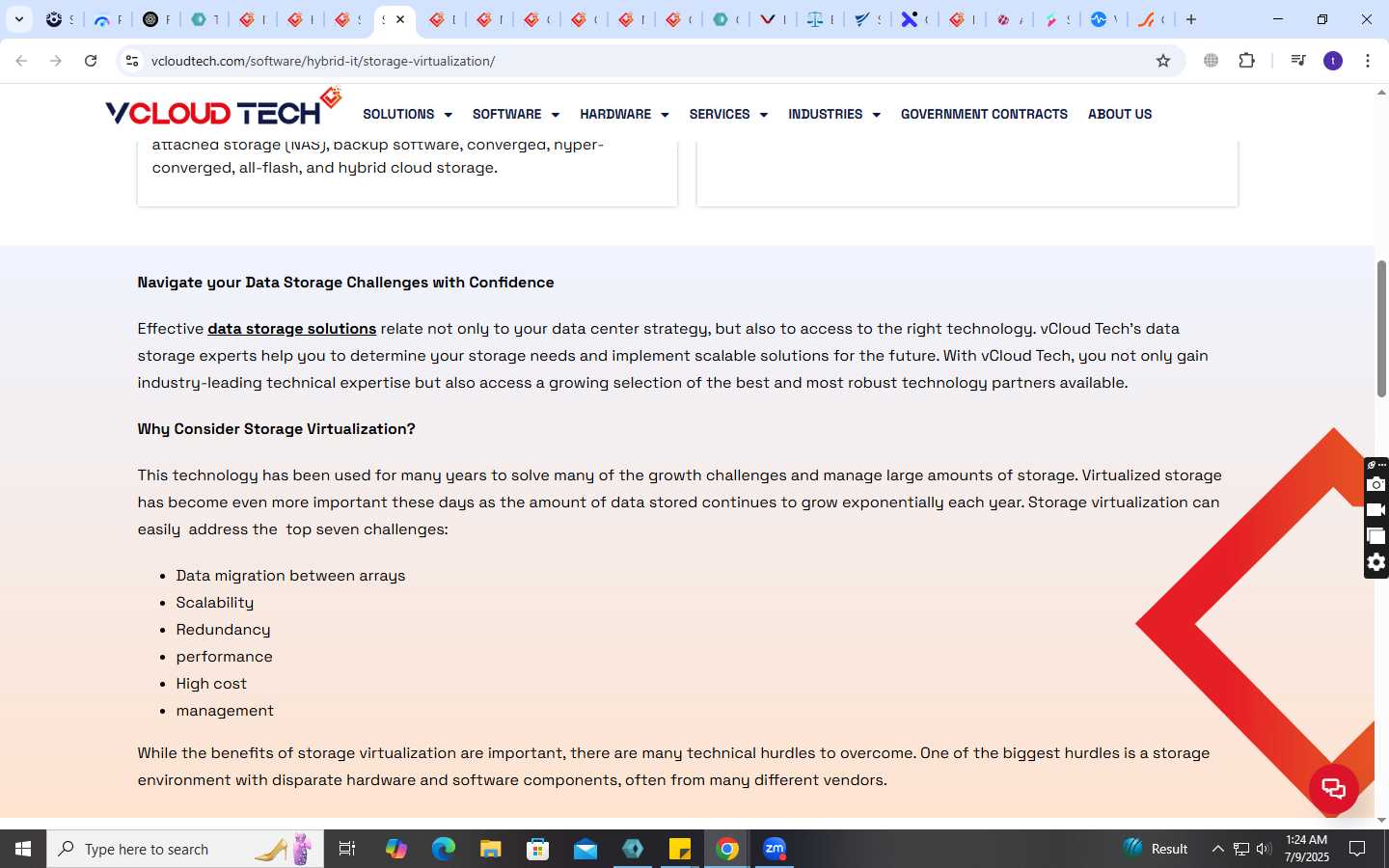This screenshot has width=1389, height=868.
Task: Open the gear settings icon in side panel
Action: [1376, 562]
